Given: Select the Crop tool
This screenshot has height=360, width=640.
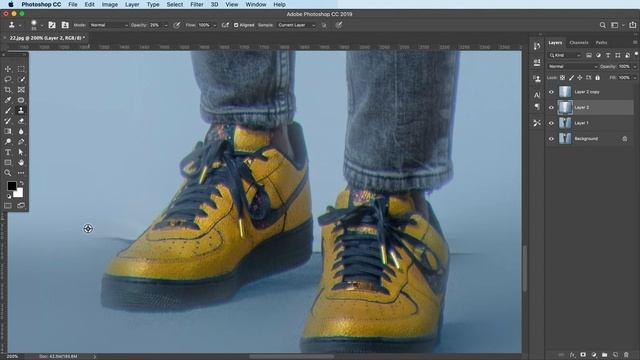Looking at the screenshot, I should pyautogui.click(x=8, y=90).
